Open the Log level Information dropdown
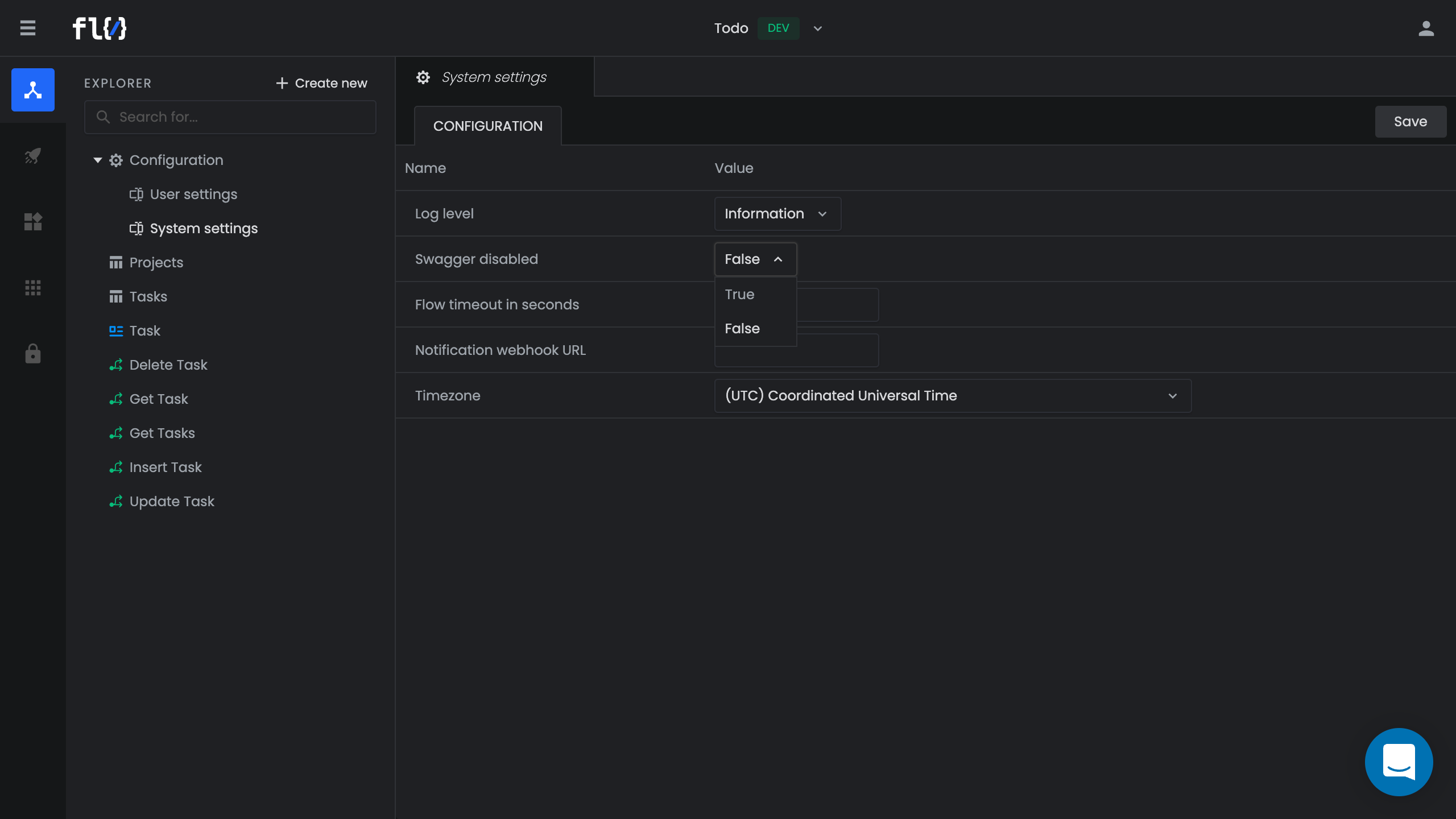Screen dimensions: 1456x819 777,214
